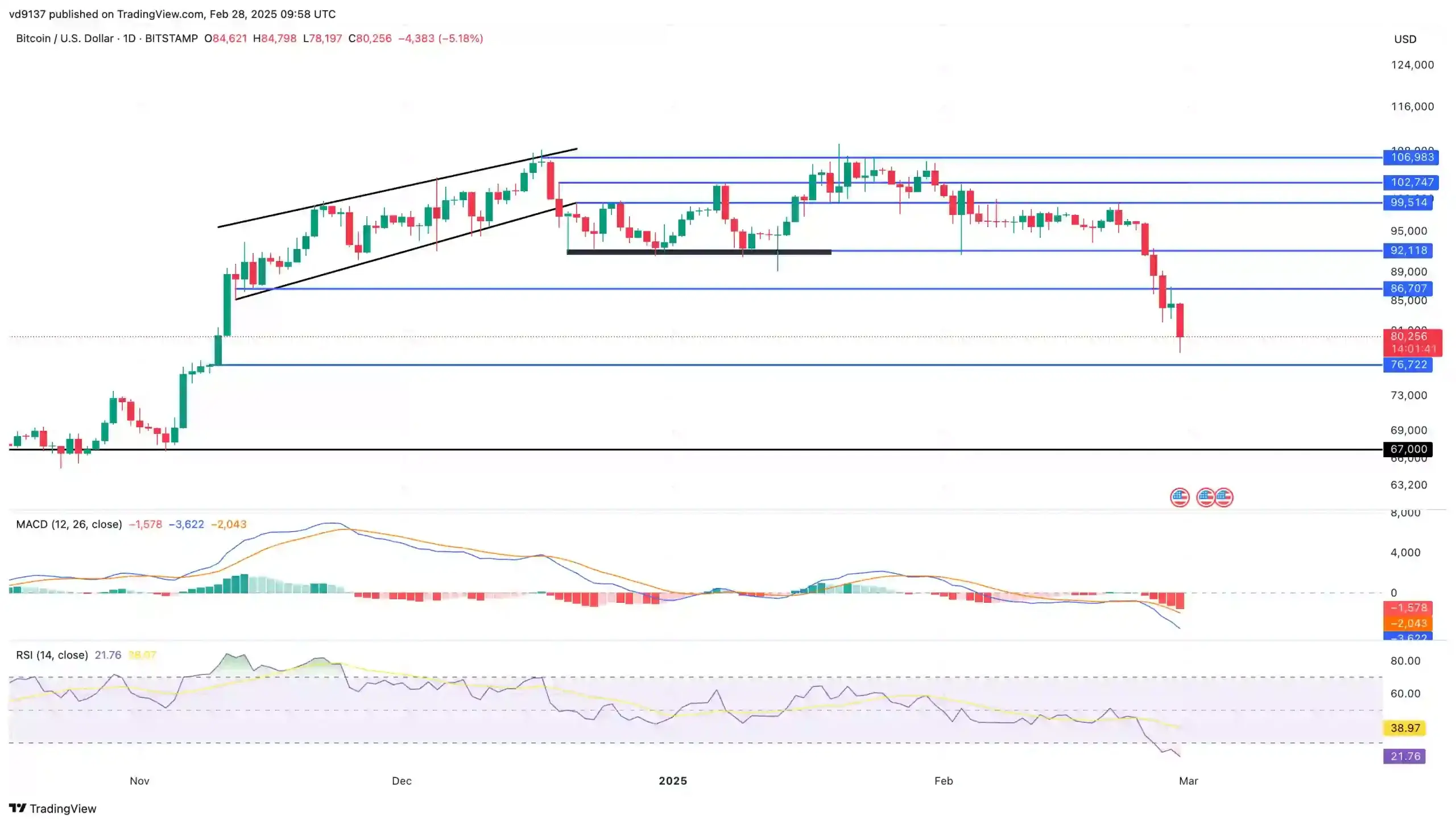
Task: Click the rightmost US flag economic event icon
Action: [1223, 498]
